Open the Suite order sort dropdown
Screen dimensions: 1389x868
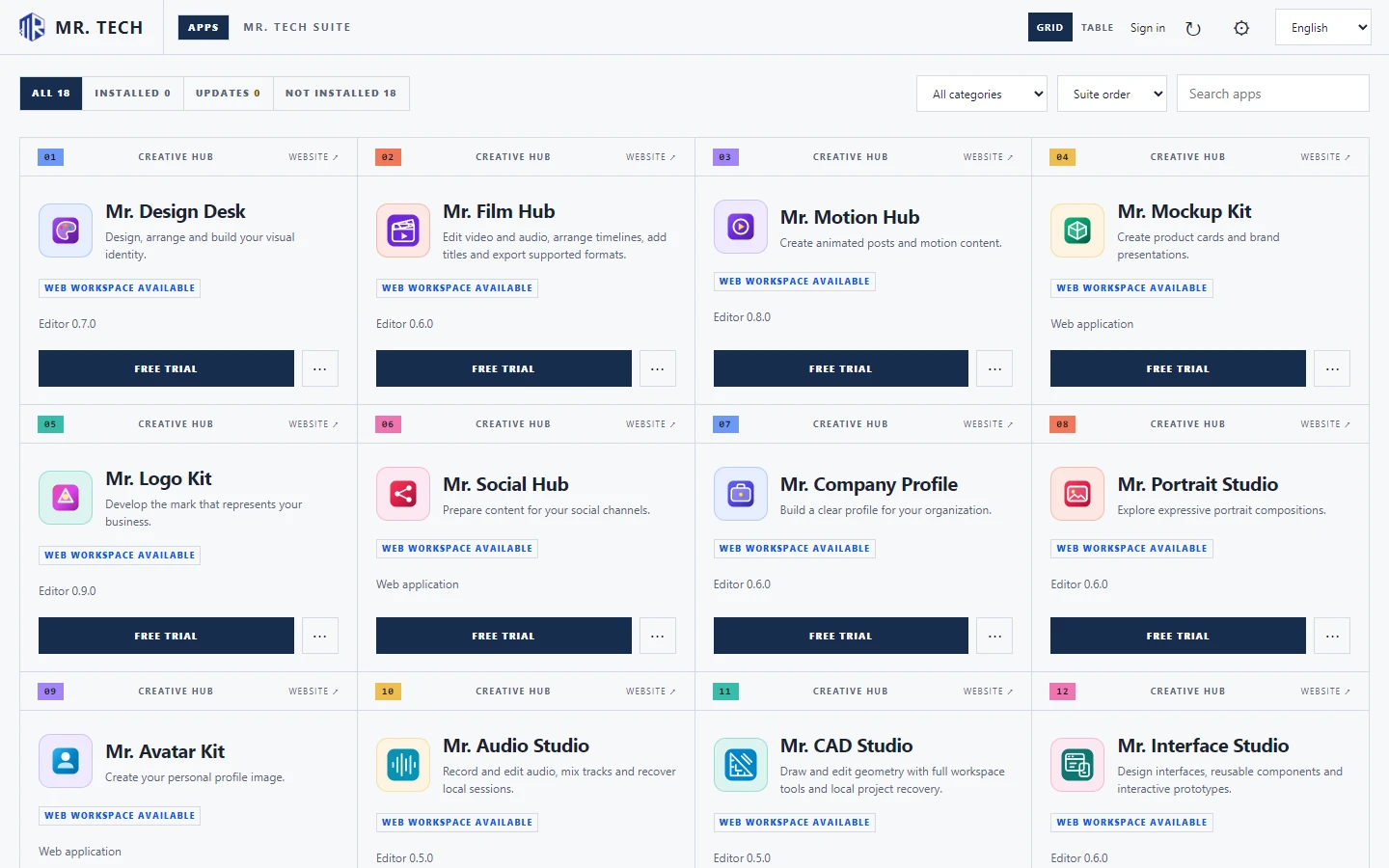coord(1112,94)
